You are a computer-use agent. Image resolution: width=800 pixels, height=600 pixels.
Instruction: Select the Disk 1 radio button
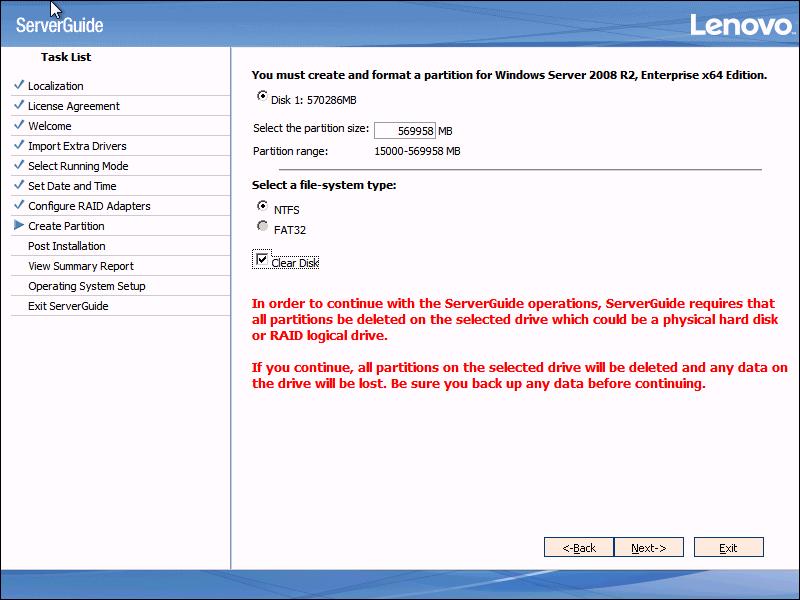(x=263, y=97)
